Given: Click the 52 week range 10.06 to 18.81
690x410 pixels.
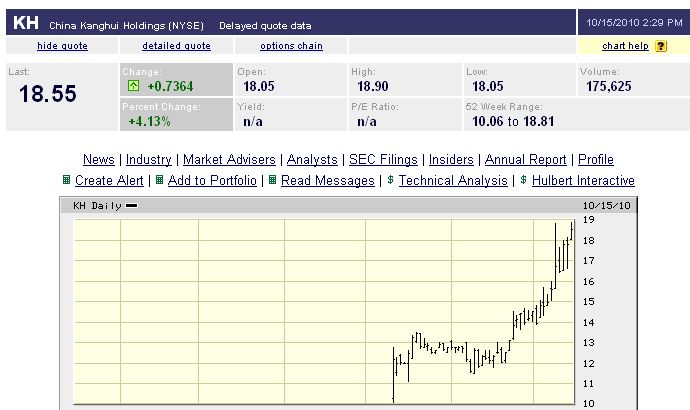Looking at the screenshot, I should tap(513, 121).
